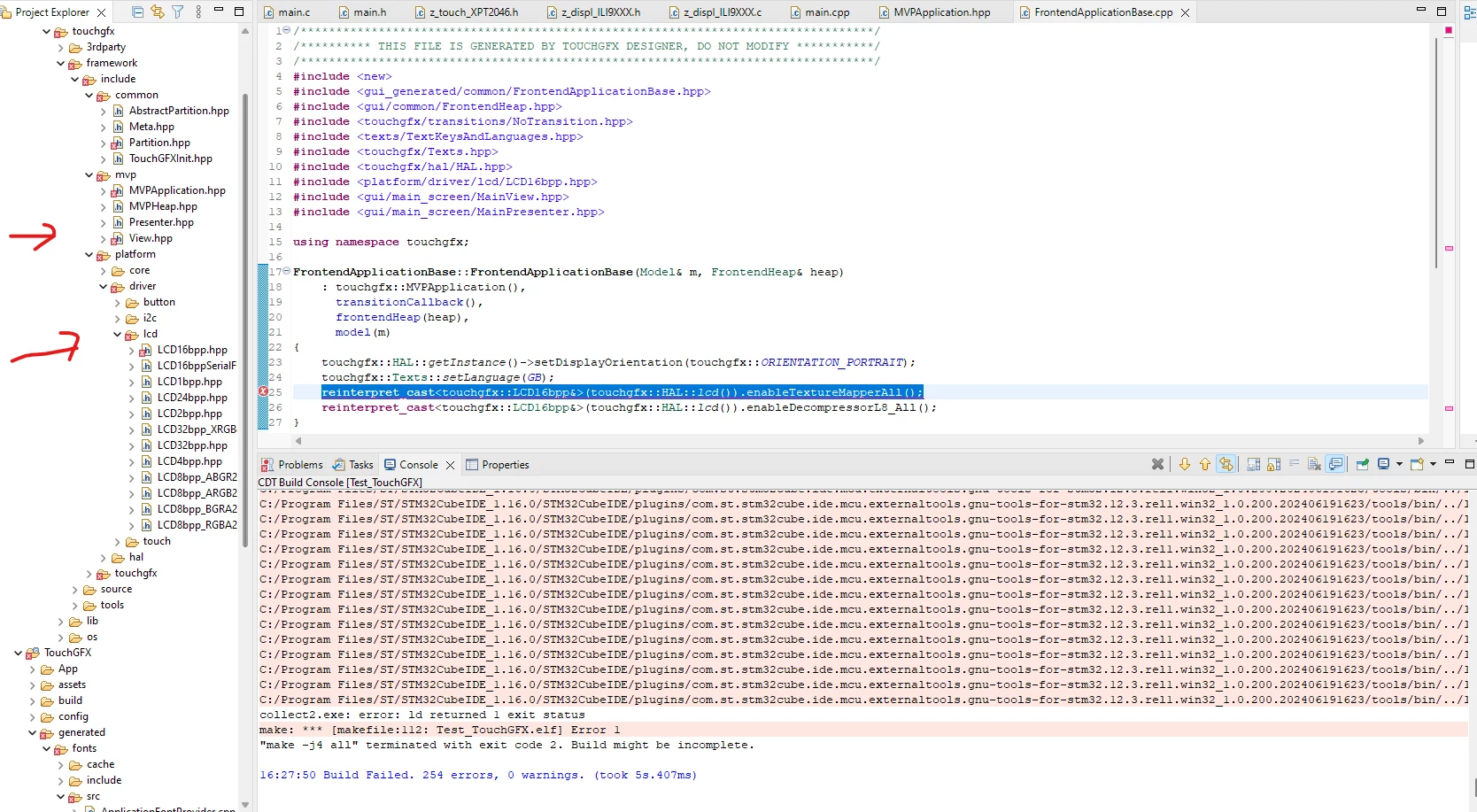Open the Problems tab
Screen dimensions: 1477x812
pos(292,465)
